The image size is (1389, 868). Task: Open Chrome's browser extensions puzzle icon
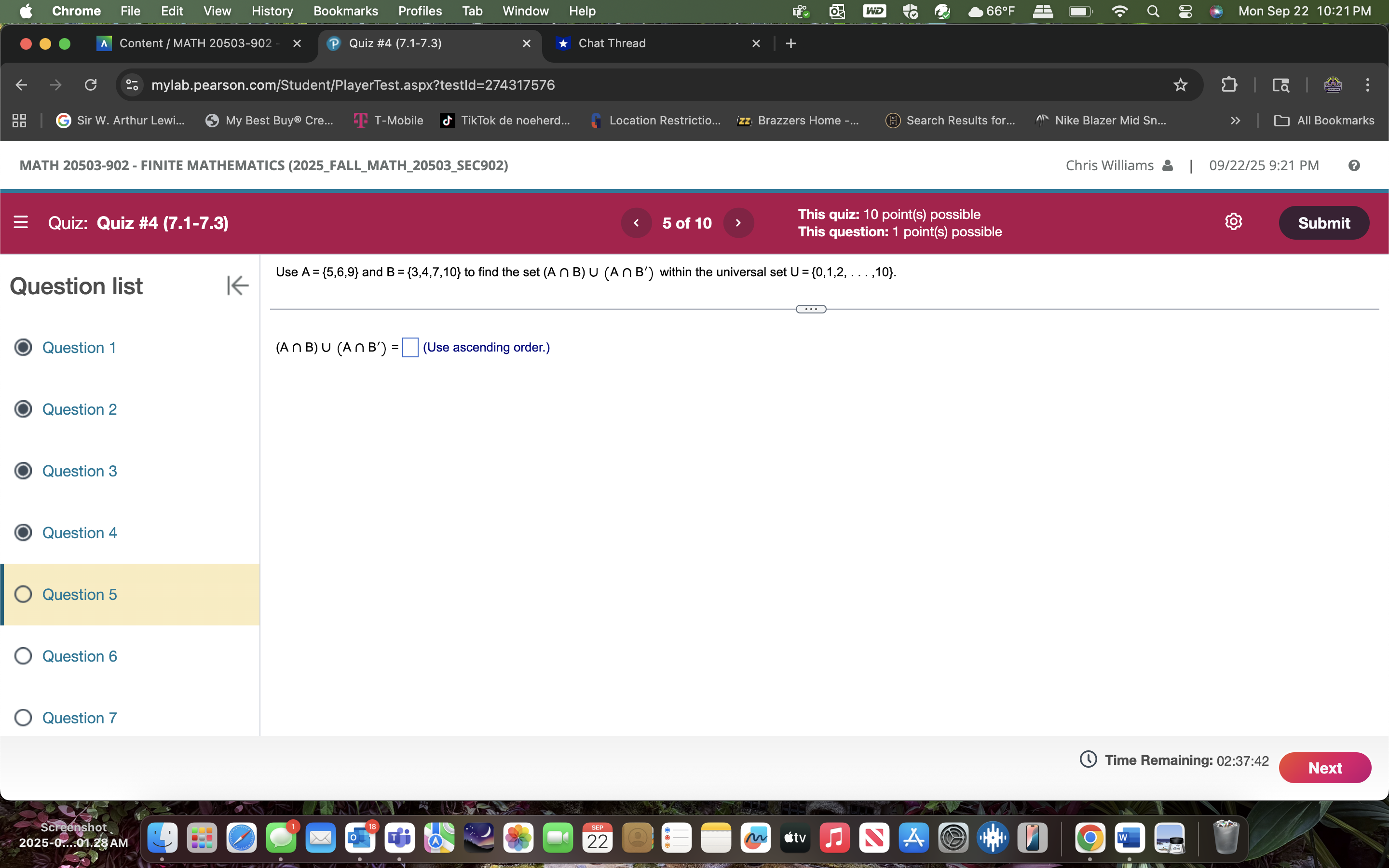1230,84
